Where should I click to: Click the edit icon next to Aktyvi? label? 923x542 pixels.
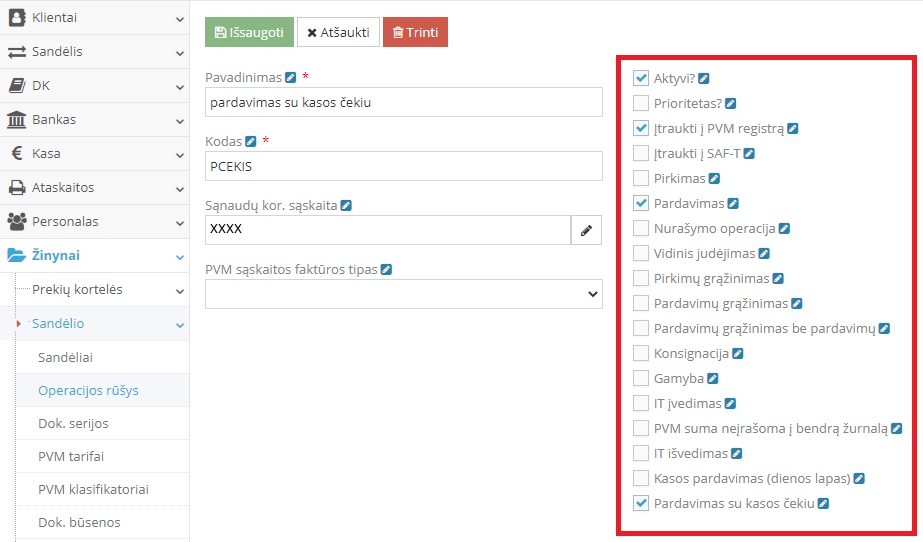pos(704,78)
